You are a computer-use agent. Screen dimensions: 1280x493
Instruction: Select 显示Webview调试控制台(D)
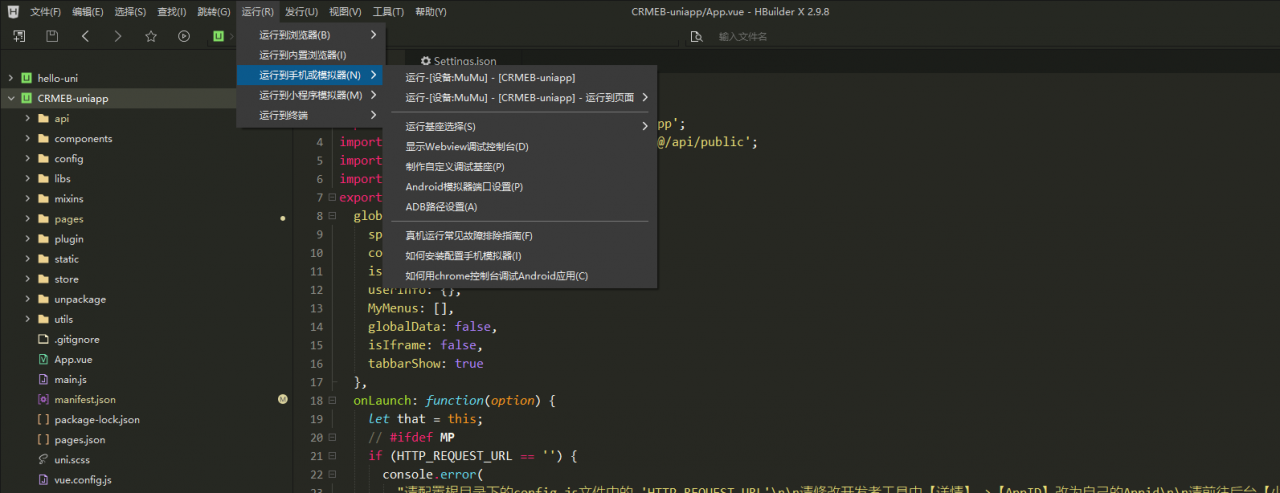(519, 146)
